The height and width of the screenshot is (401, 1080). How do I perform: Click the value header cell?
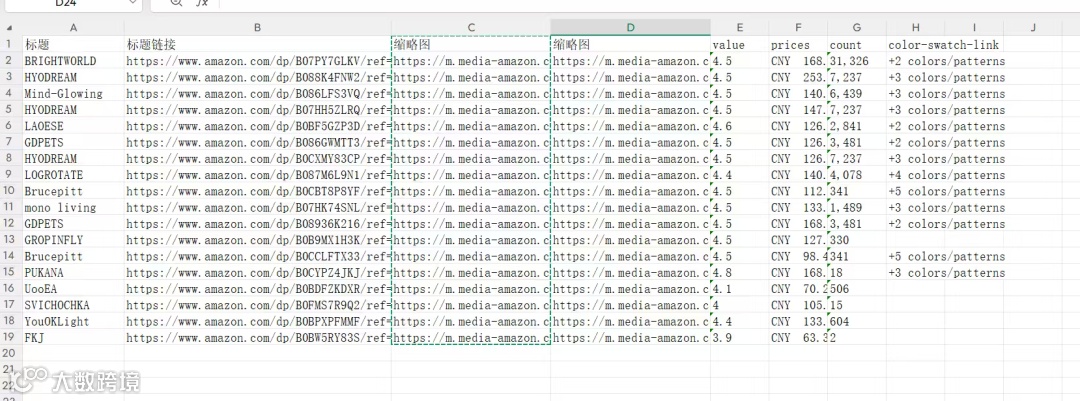pos(740,44)
